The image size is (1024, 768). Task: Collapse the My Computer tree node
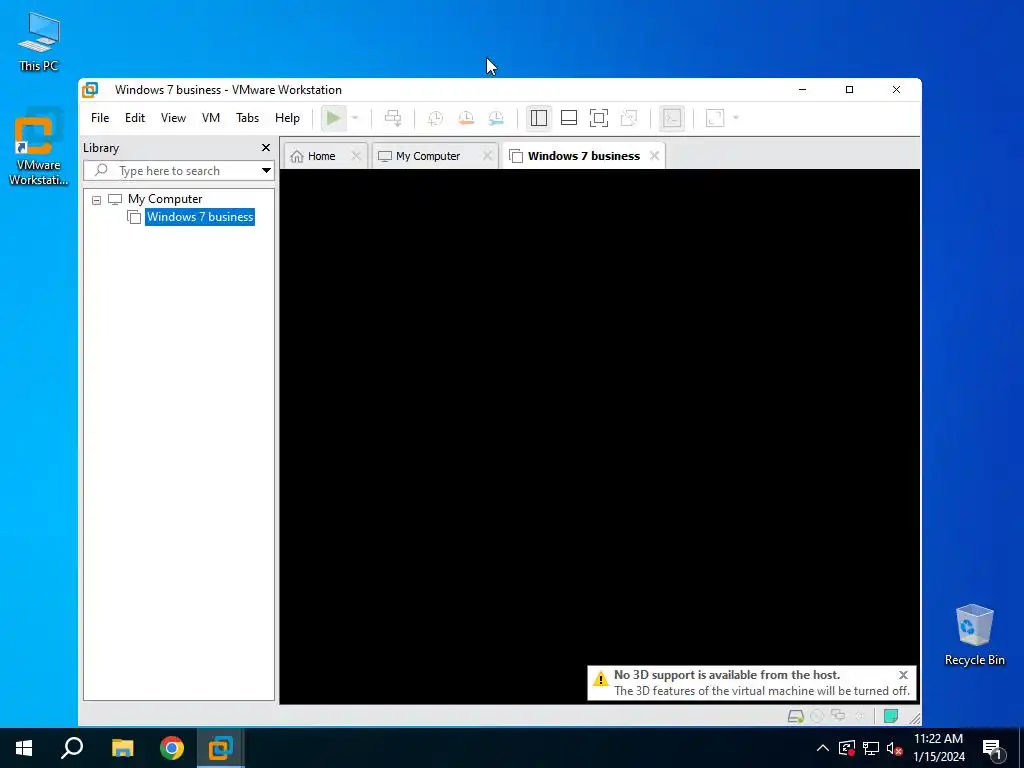[x=97, y=200]
